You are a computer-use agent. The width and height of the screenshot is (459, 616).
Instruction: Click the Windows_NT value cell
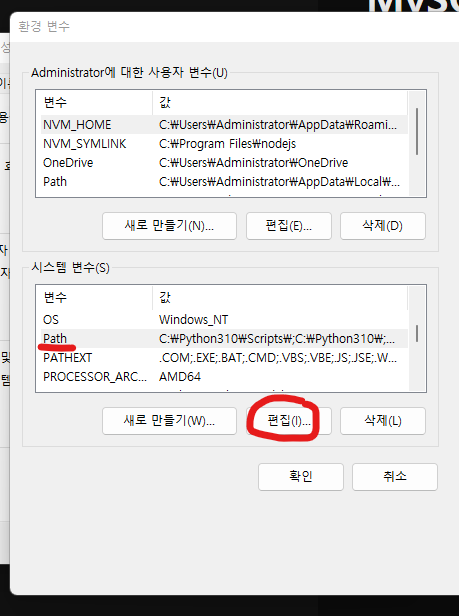pos(193,319)
